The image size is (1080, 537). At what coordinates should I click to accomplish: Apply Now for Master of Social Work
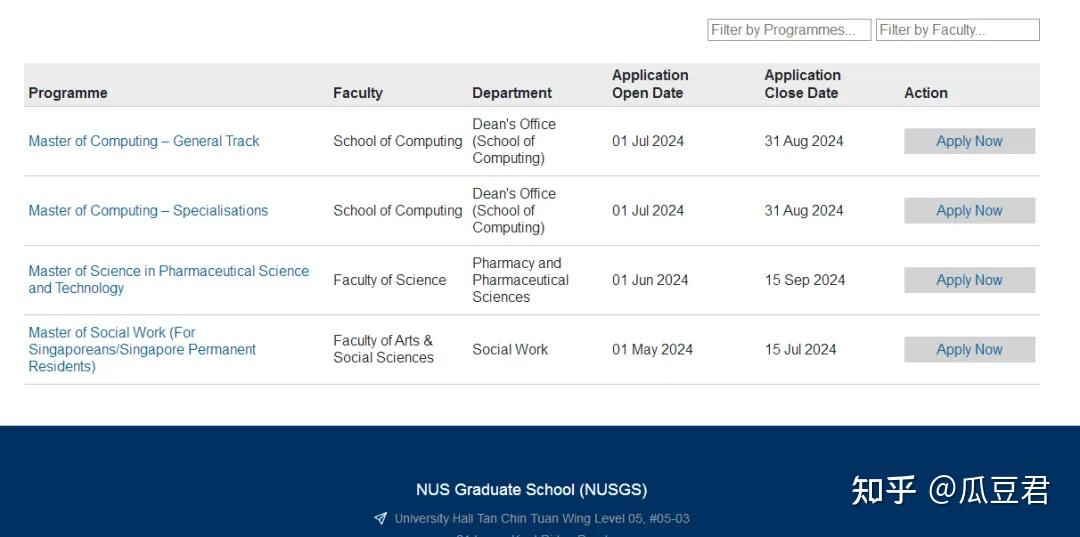[969, 349]
